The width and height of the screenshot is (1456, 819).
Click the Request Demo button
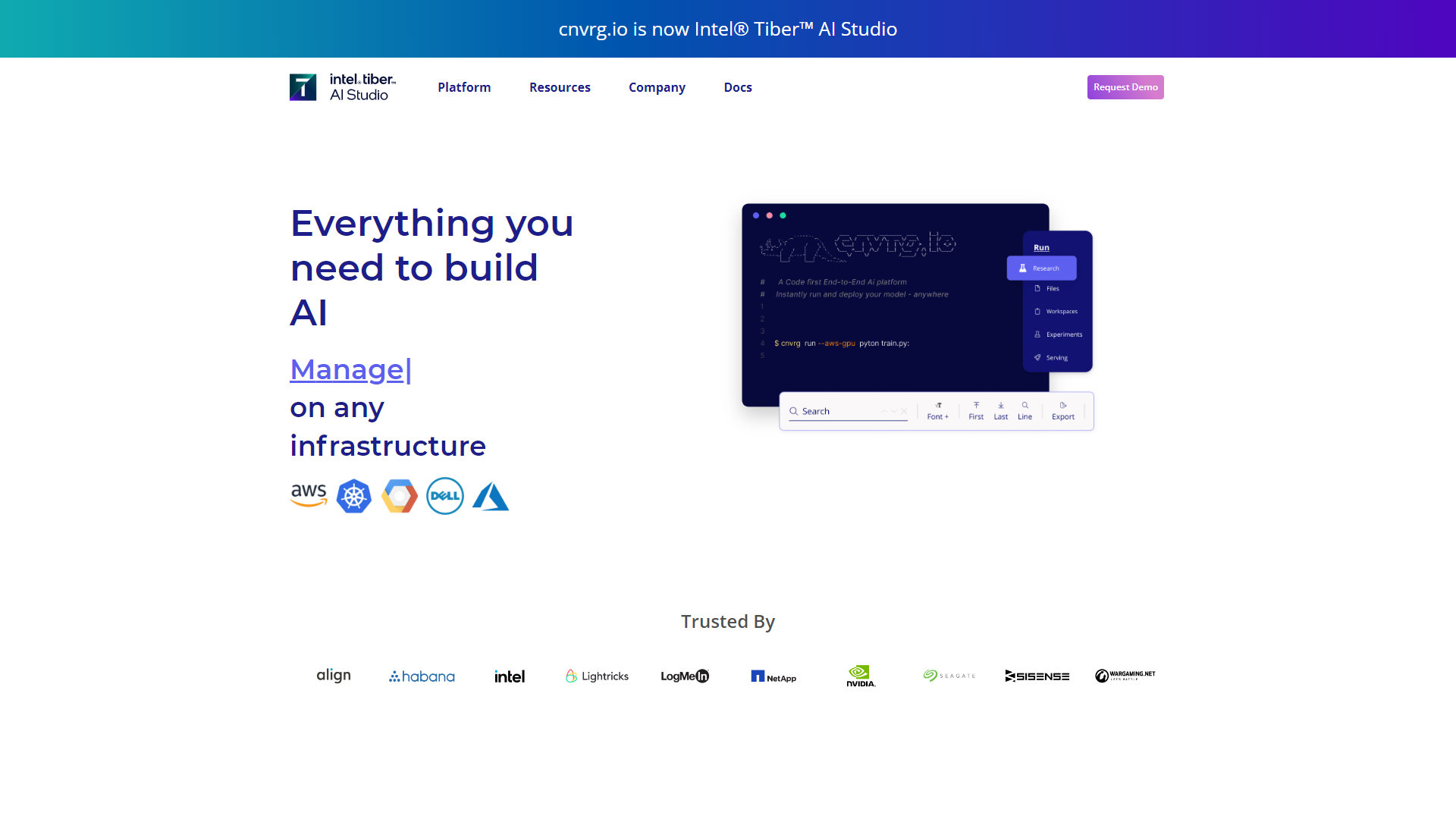(x=1125, y=87)
